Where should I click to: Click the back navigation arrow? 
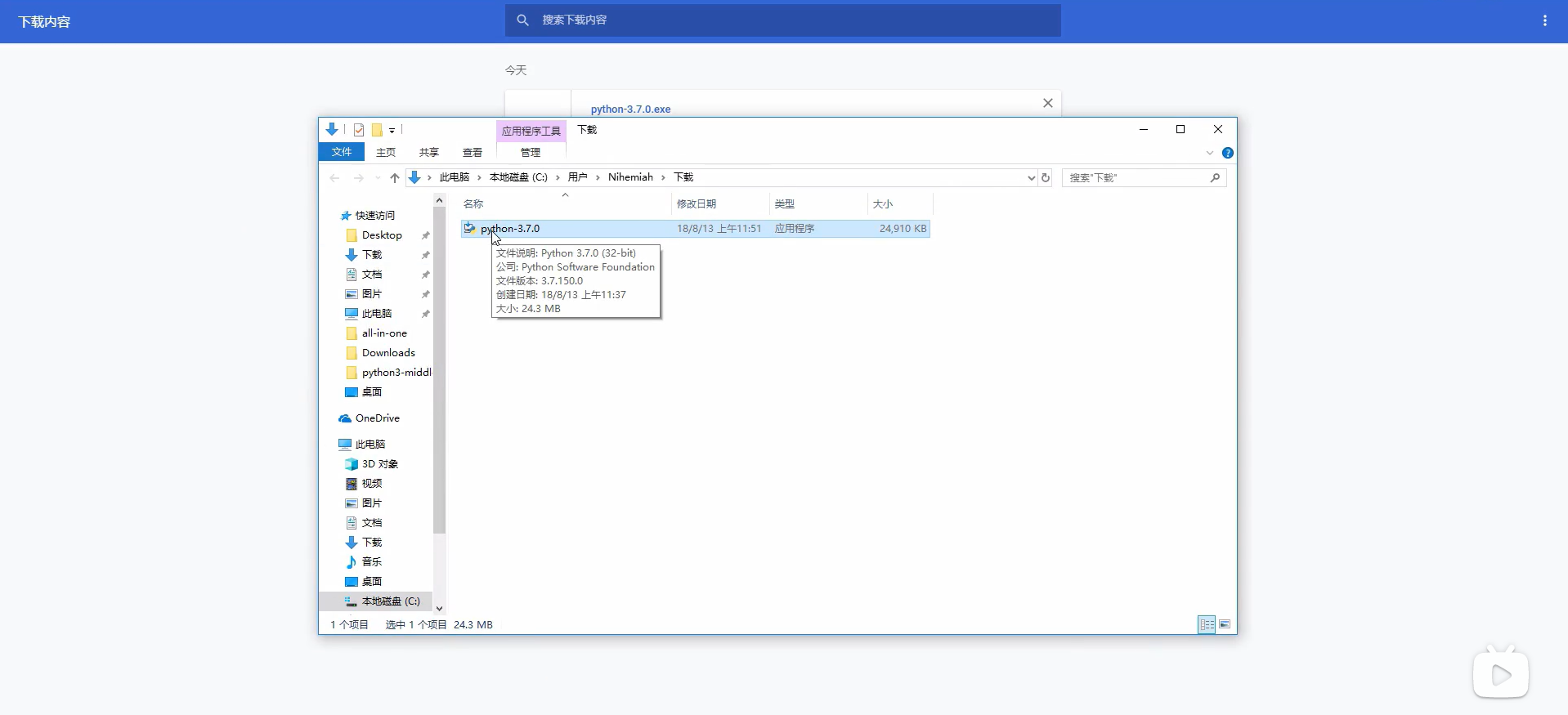click(334, 177)
